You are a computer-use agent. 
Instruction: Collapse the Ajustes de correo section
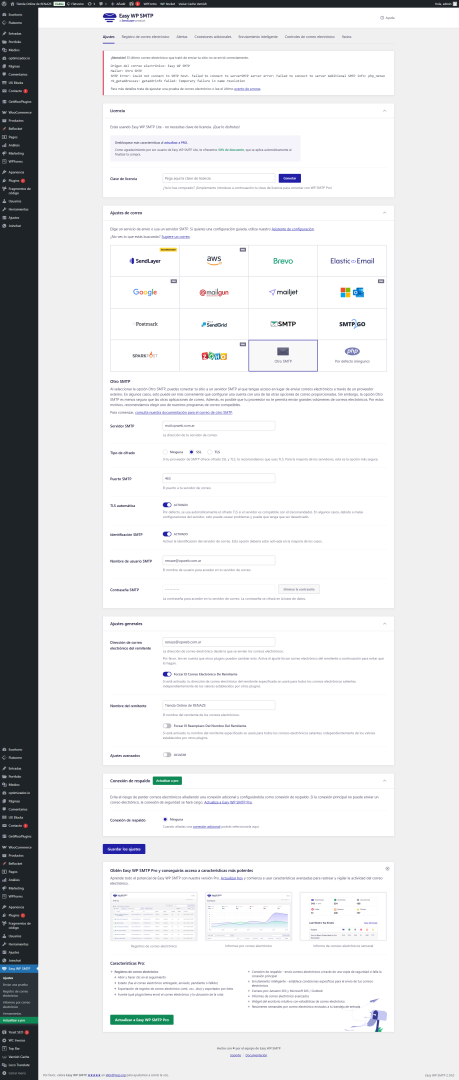point(385,213)
